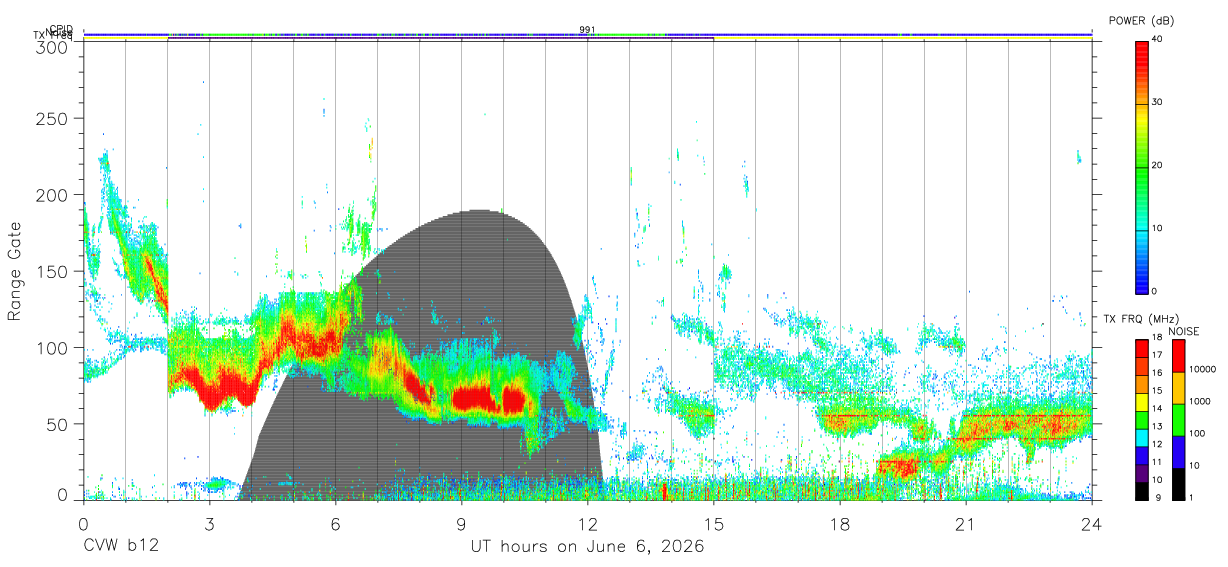Pick the cyan 12-13 MHz TX FRQ swatch

tap(1141, 436)
